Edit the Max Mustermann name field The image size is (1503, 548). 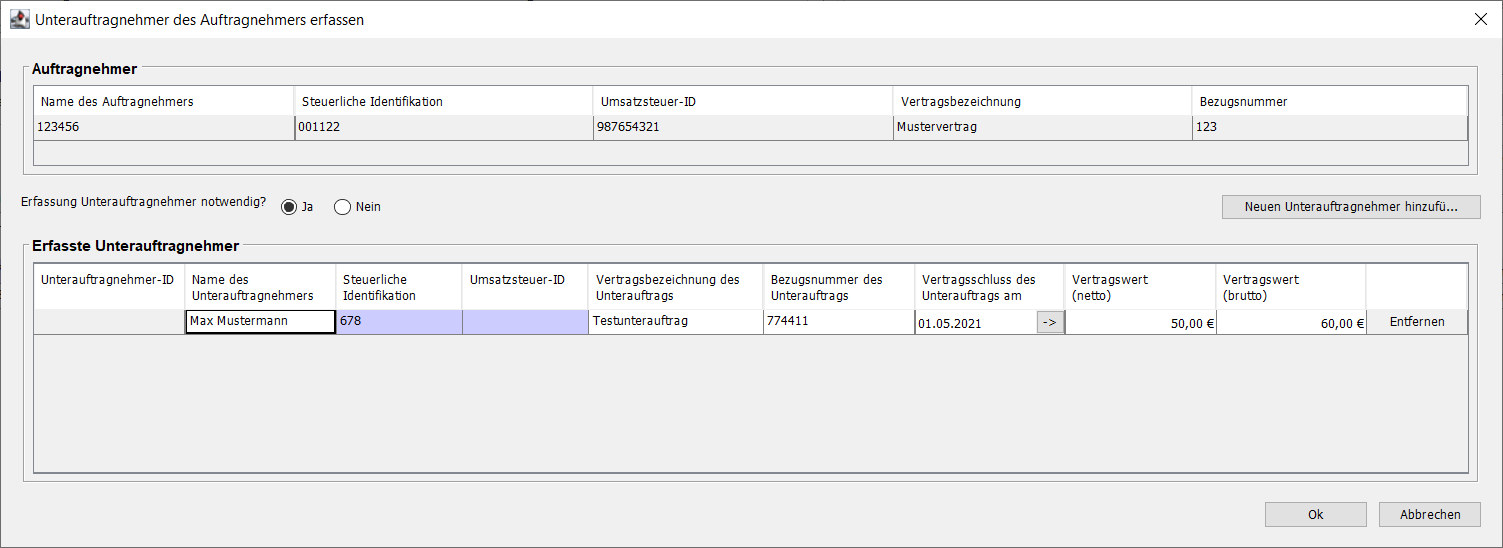click(x=260, y=322)
